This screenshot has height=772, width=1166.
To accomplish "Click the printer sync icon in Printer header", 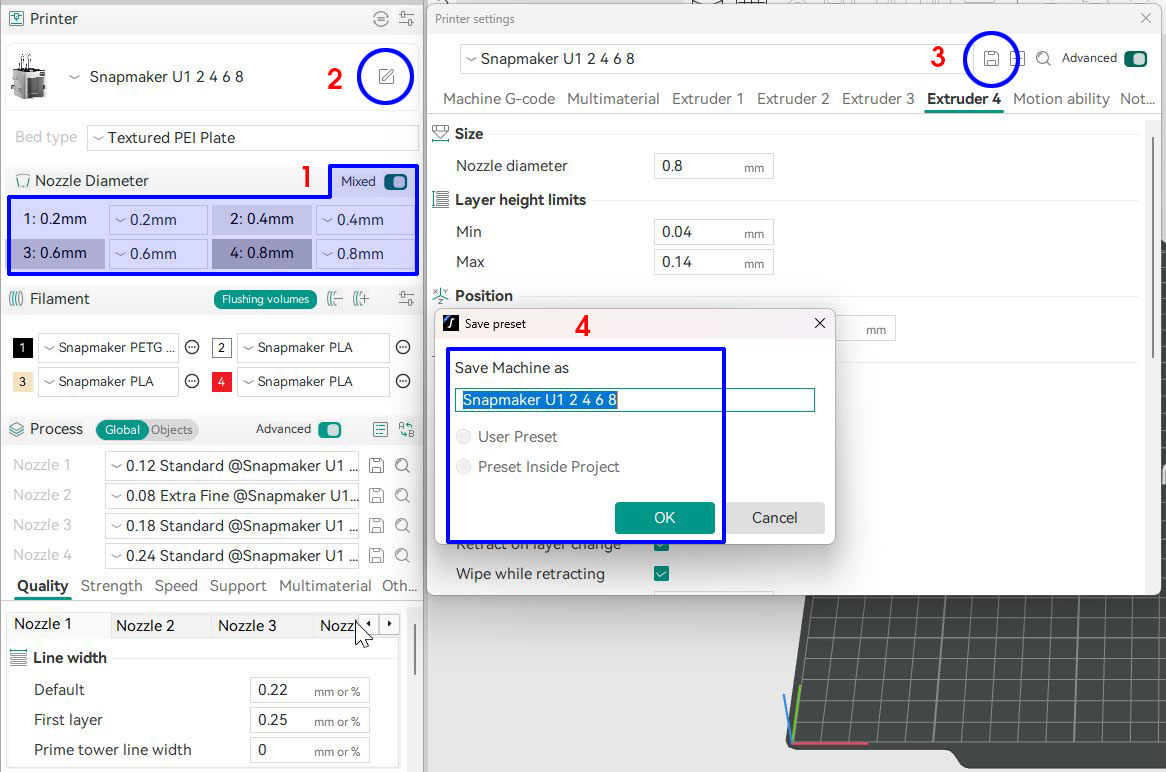I will coord(381,19).
